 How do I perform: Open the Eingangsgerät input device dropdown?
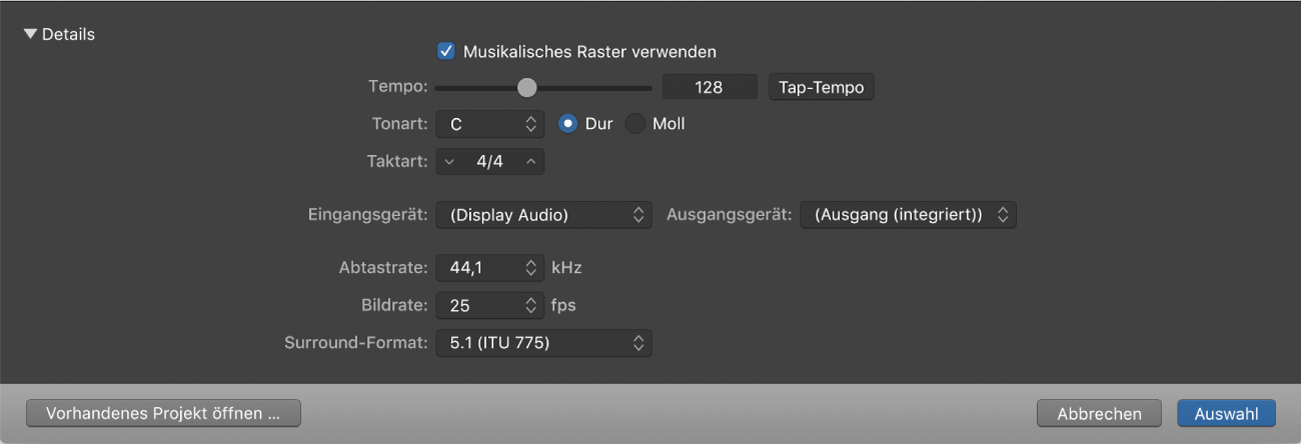(543, 215)
